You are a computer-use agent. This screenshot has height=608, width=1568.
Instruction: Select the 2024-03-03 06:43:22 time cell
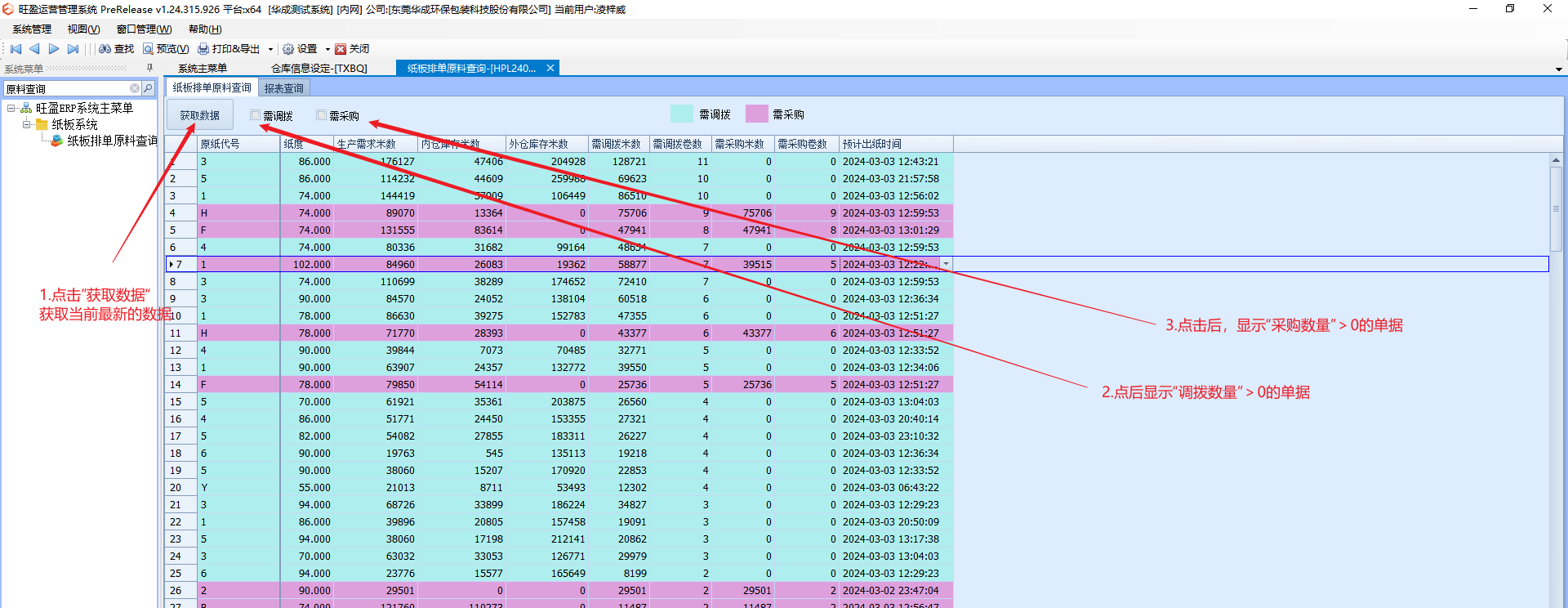896,488
